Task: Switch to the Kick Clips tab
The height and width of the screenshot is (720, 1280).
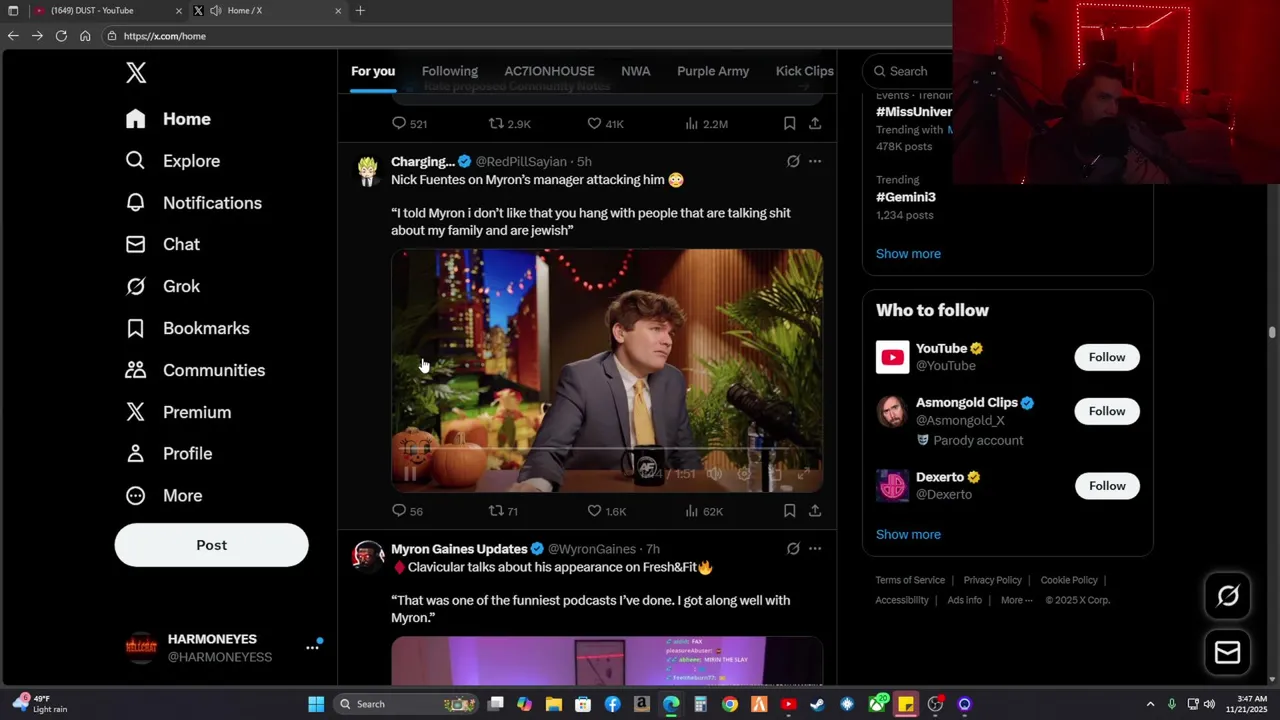Action: click(804, 71)
